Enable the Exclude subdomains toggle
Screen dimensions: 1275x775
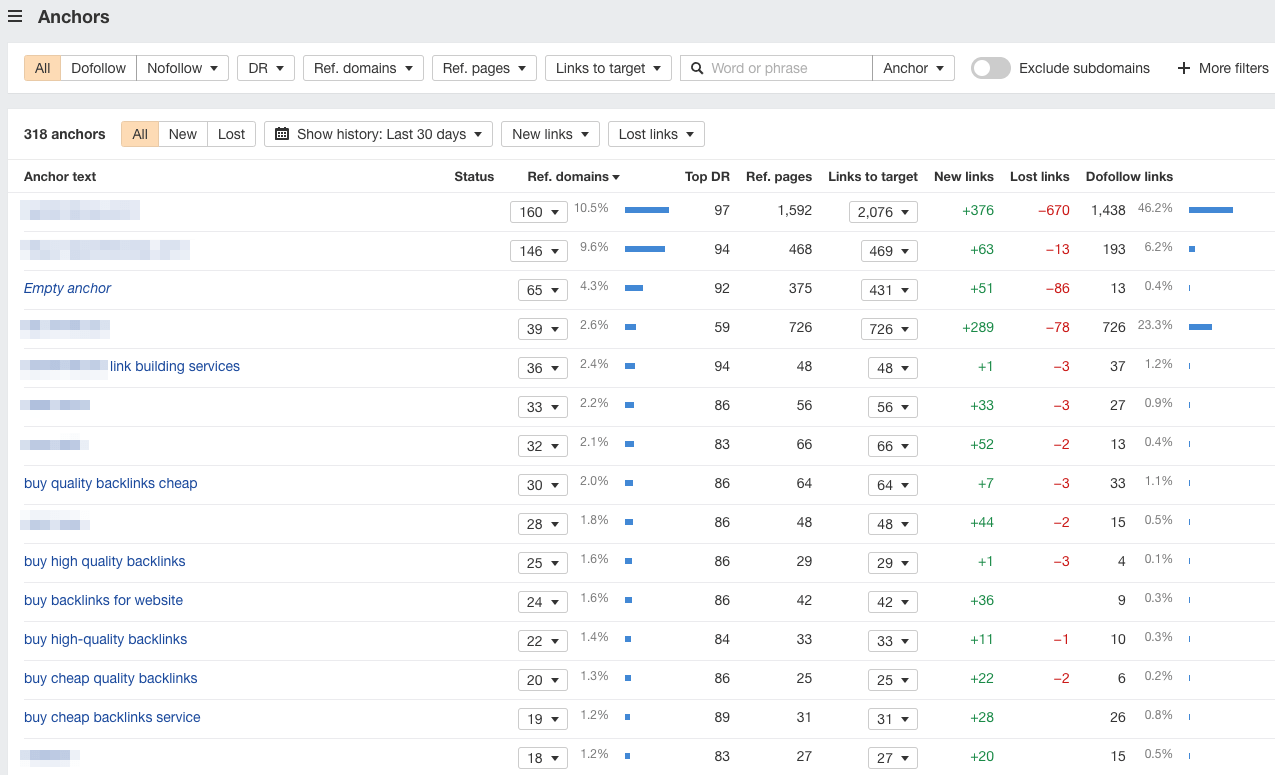coord(990,68)
